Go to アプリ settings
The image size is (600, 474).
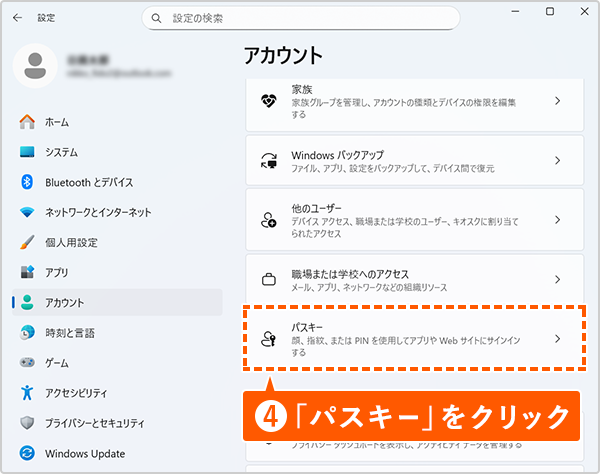click(x=56, y=272)
